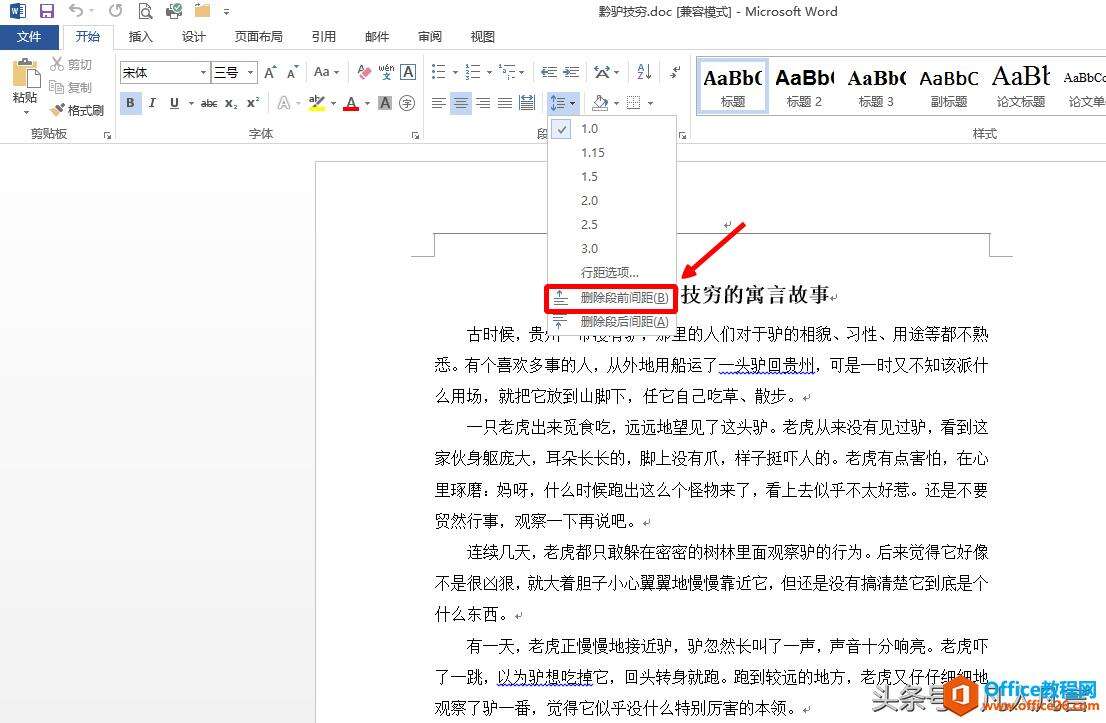1106x723 pixels.
Task: Cut selection with 剪切 scissors
Action: pos(71,64)
